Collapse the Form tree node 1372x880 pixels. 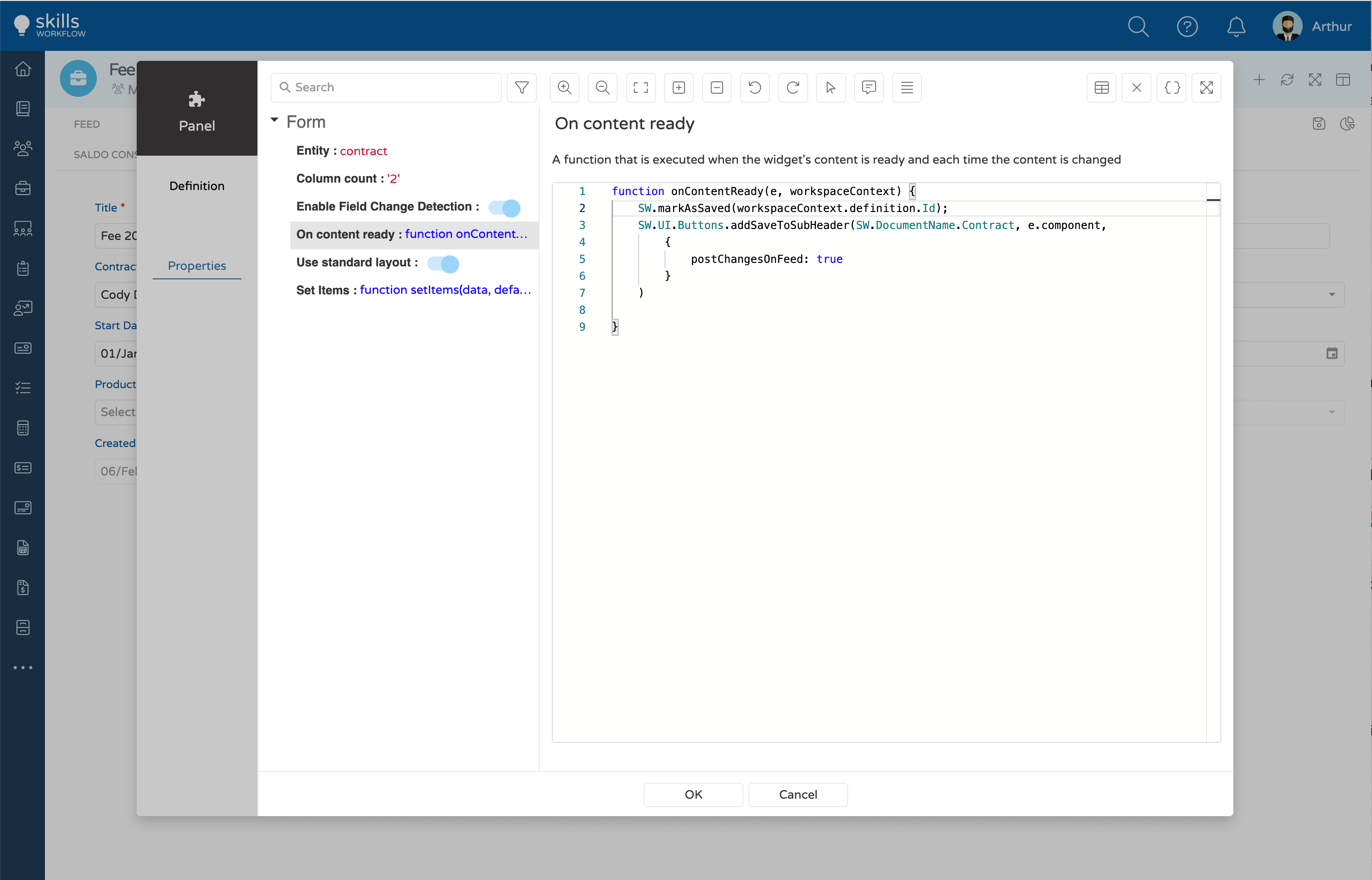point(274,120)
